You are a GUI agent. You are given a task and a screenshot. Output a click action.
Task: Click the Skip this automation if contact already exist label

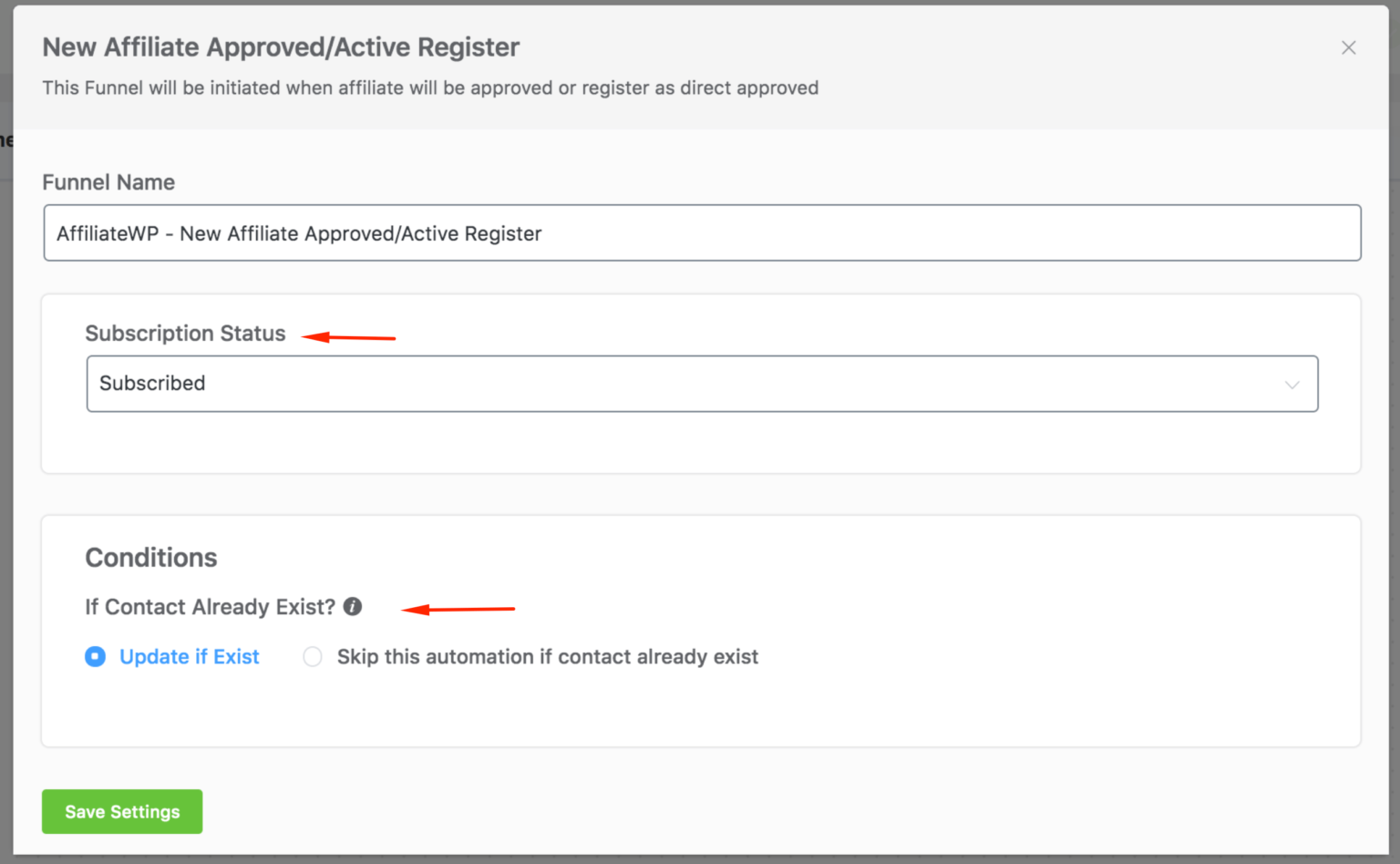(x=548, y=656)
